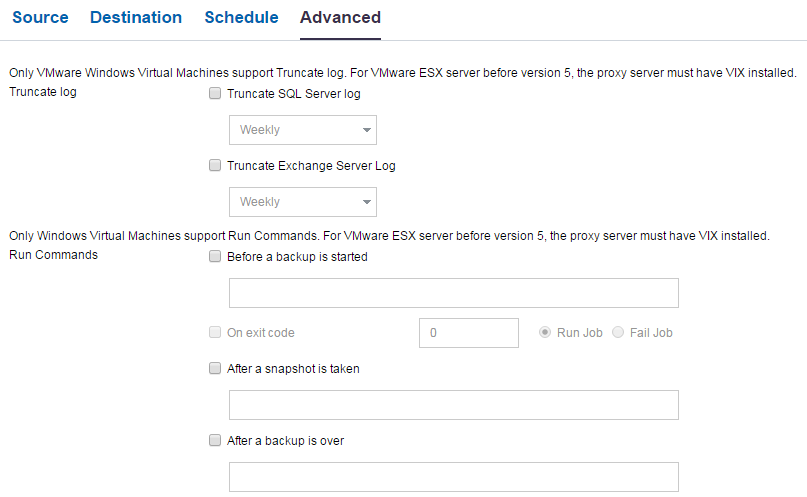Tick the On exit code checkbox

(215, 333)
